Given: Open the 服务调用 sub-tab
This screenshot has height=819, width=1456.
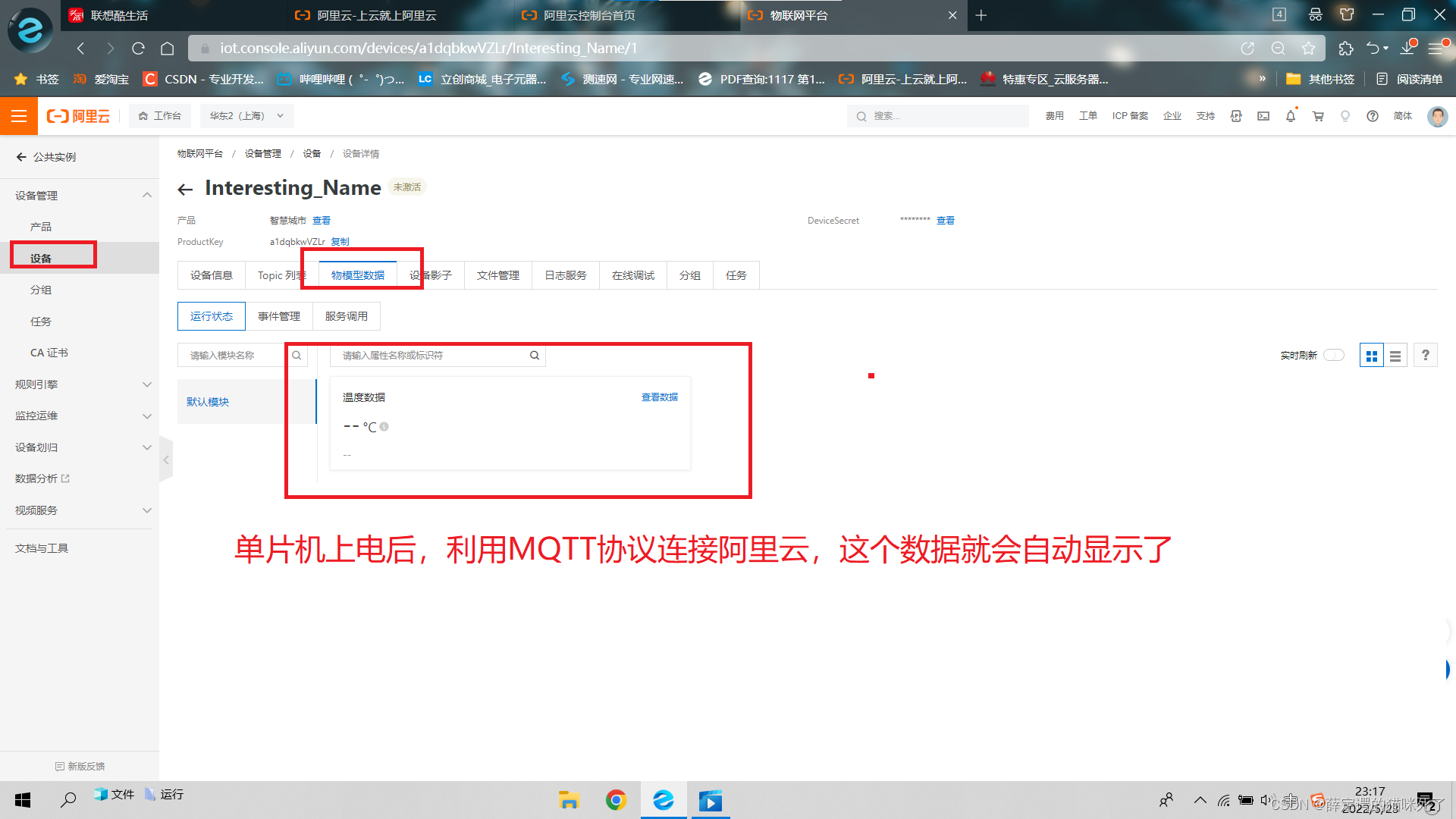Looking at the screenshot, I should (347, 316).
